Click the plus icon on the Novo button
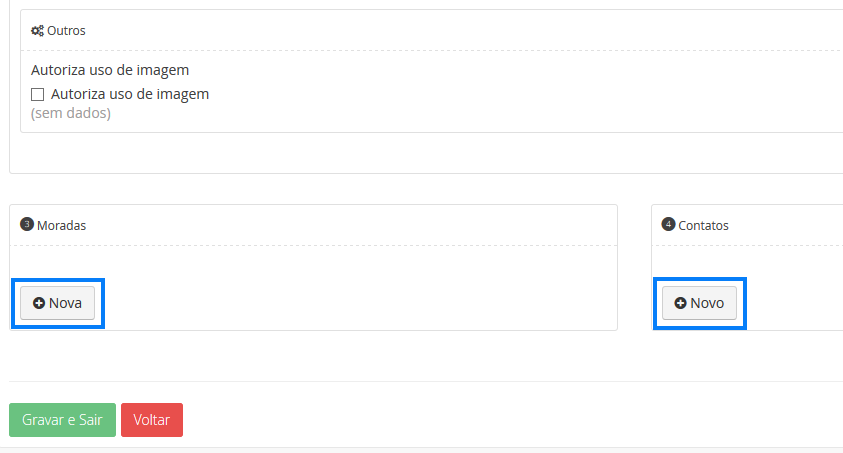Image resolution: width=843 pixels, height=453 pixels. [680, 303]
